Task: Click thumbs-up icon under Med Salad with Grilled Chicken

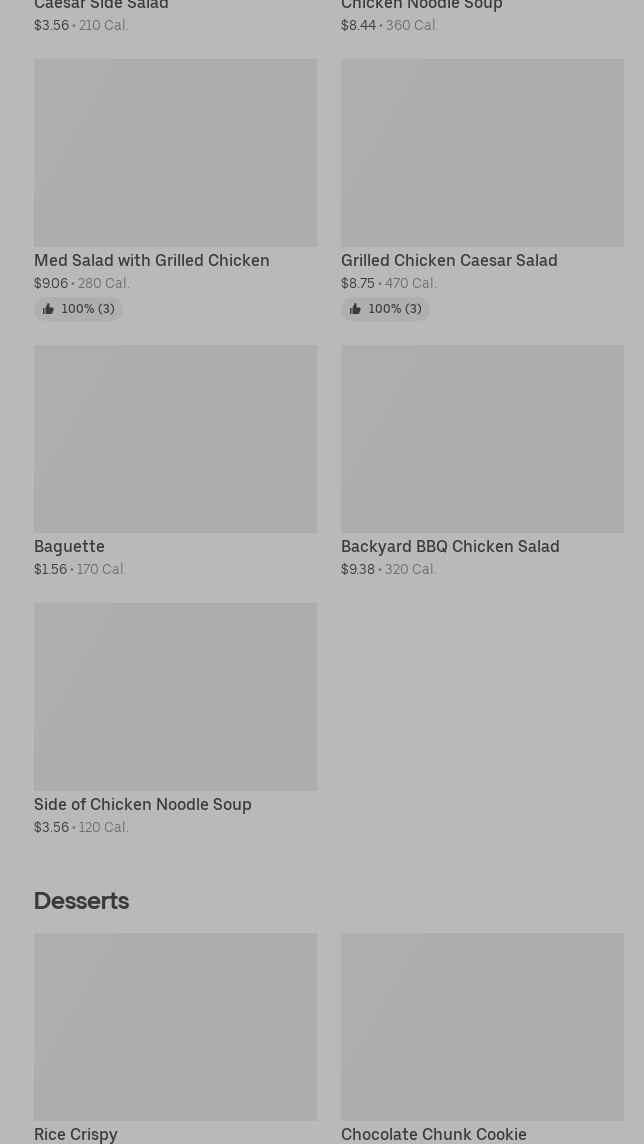Action: coord(48,310)
